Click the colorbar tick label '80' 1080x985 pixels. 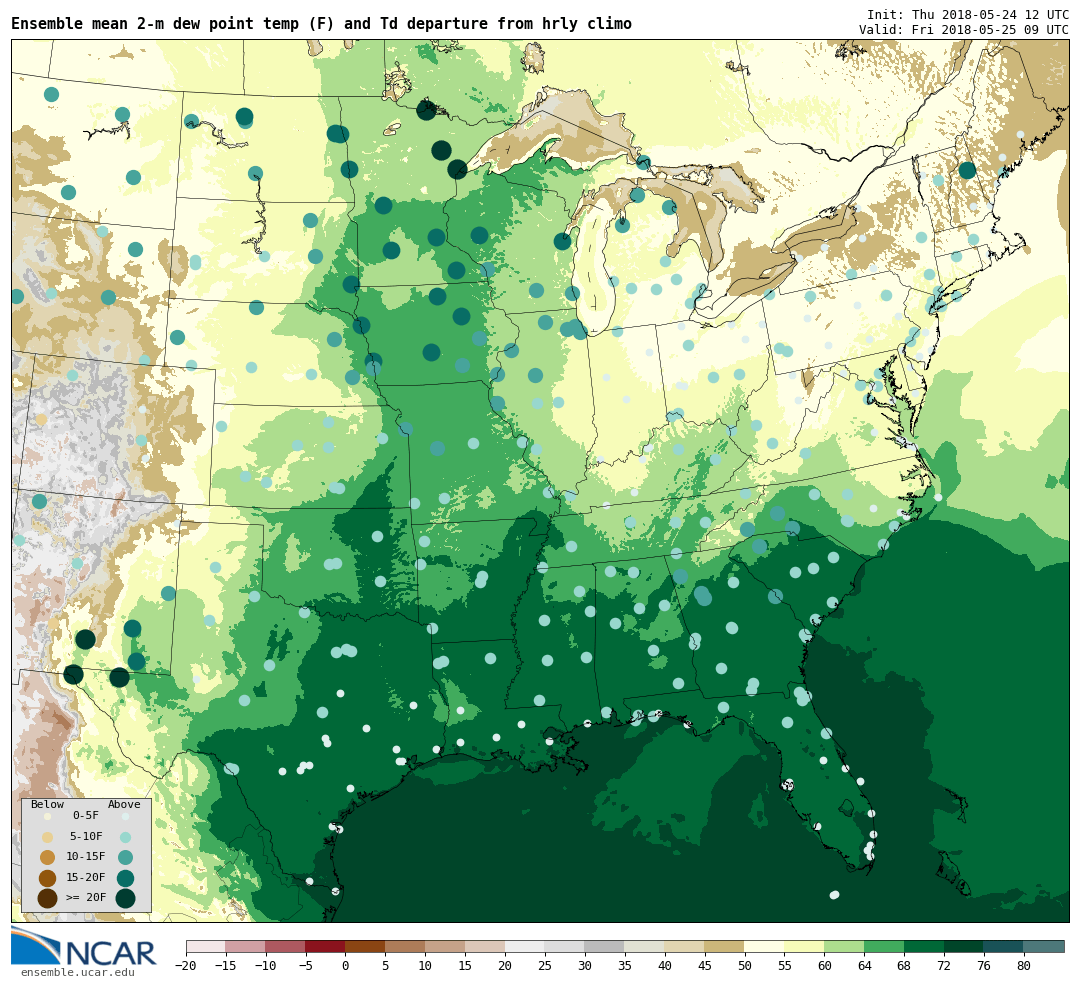1024,966
